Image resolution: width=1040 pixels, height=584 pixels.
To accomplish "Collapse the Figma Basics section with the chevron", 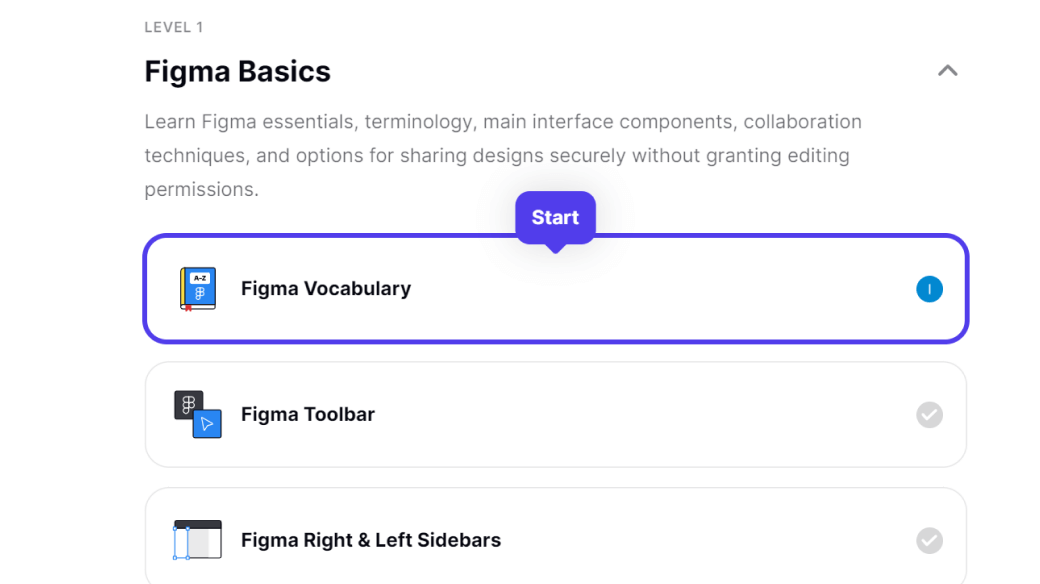I will 947,71.
